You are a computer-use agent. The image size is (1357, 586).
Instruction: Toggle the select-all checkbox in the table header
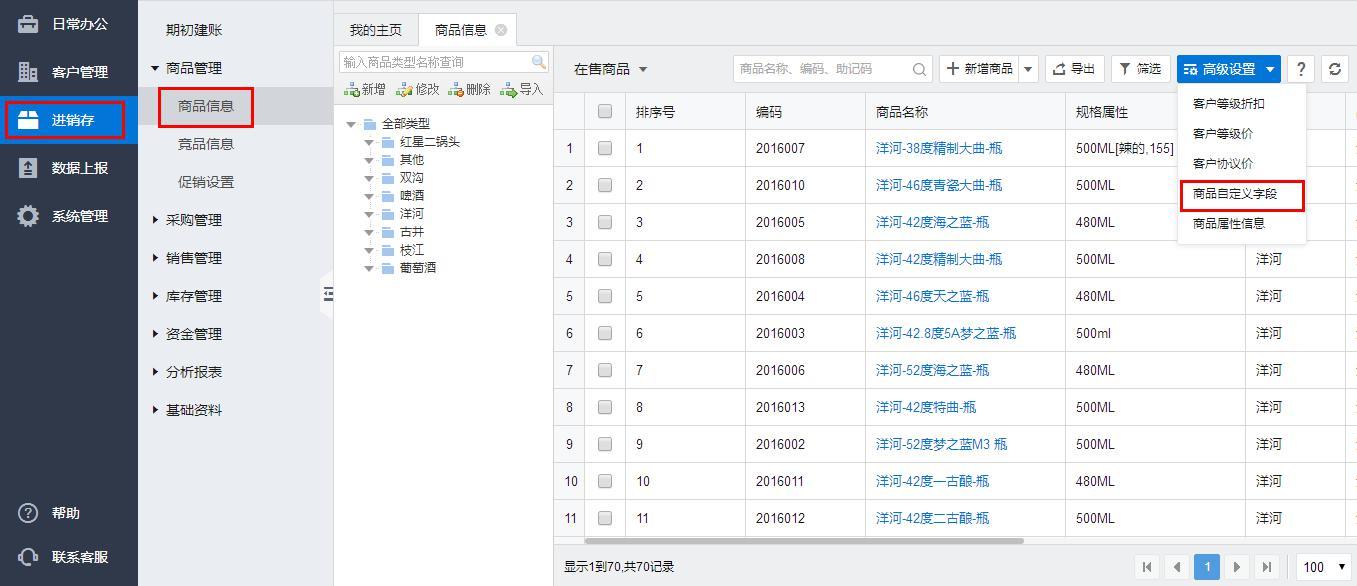pyautogui.click(x=605, y=111)
